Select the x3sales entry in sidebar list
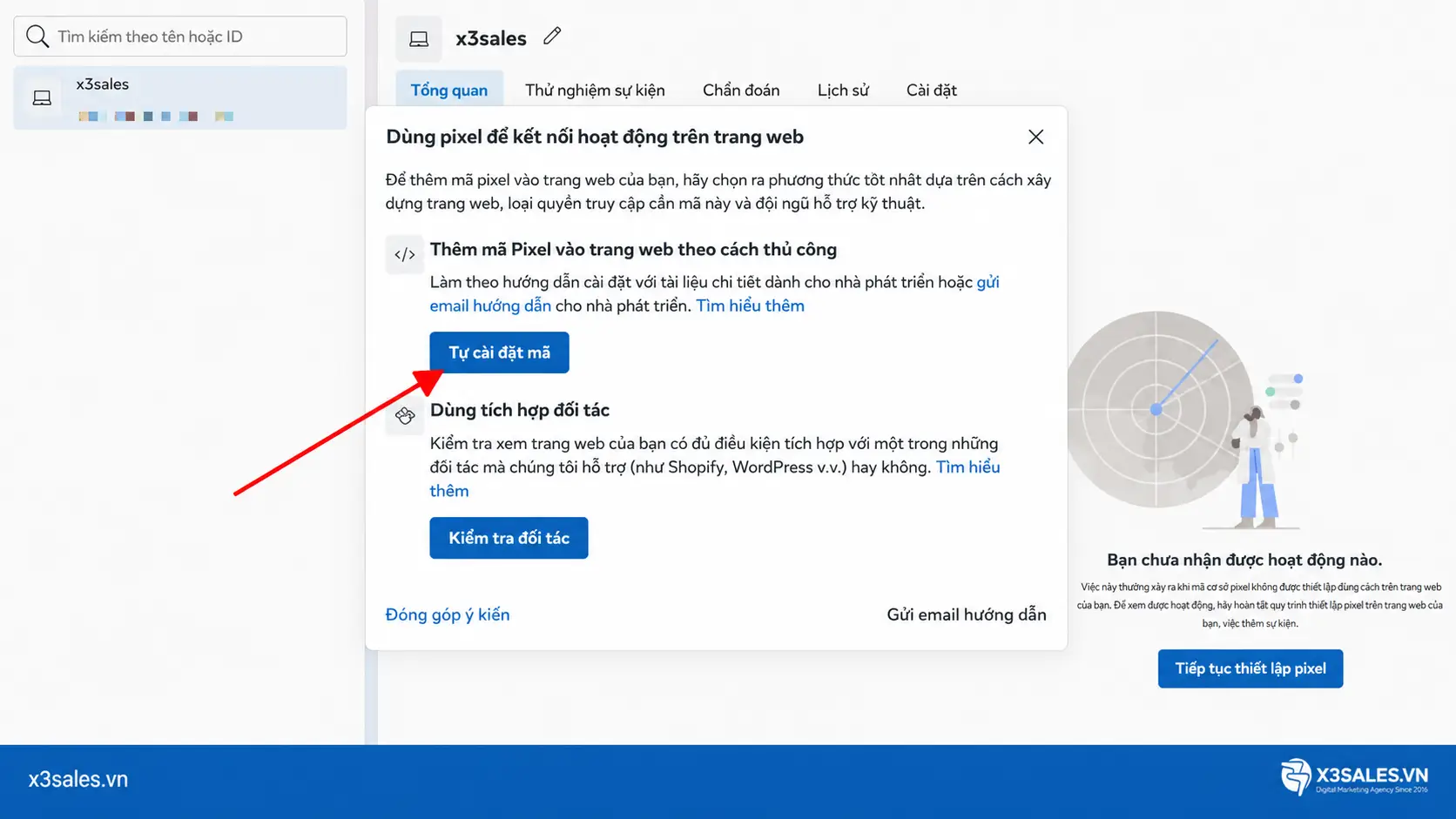The image size is (1456, 819). coord(180,97)
